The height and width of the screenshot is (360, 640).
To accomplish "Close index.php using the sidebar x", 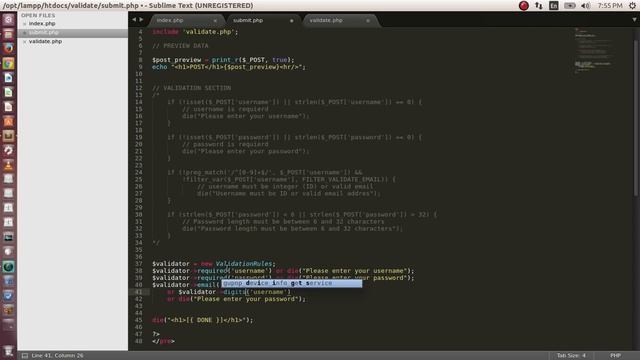I will point(24,24).
